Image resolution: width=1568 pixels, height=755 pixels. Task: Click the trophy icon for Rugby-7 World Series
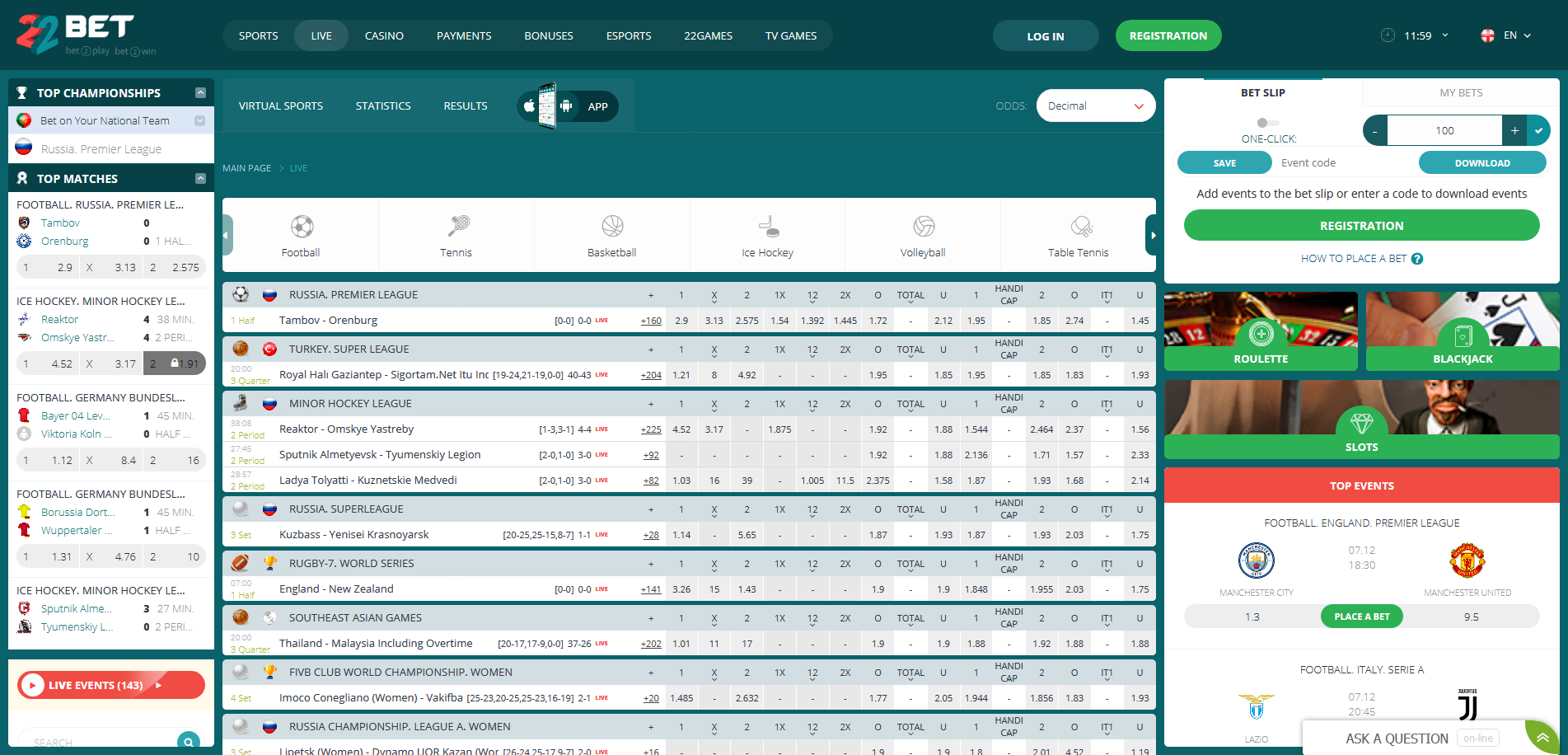(x=269, y=564)
